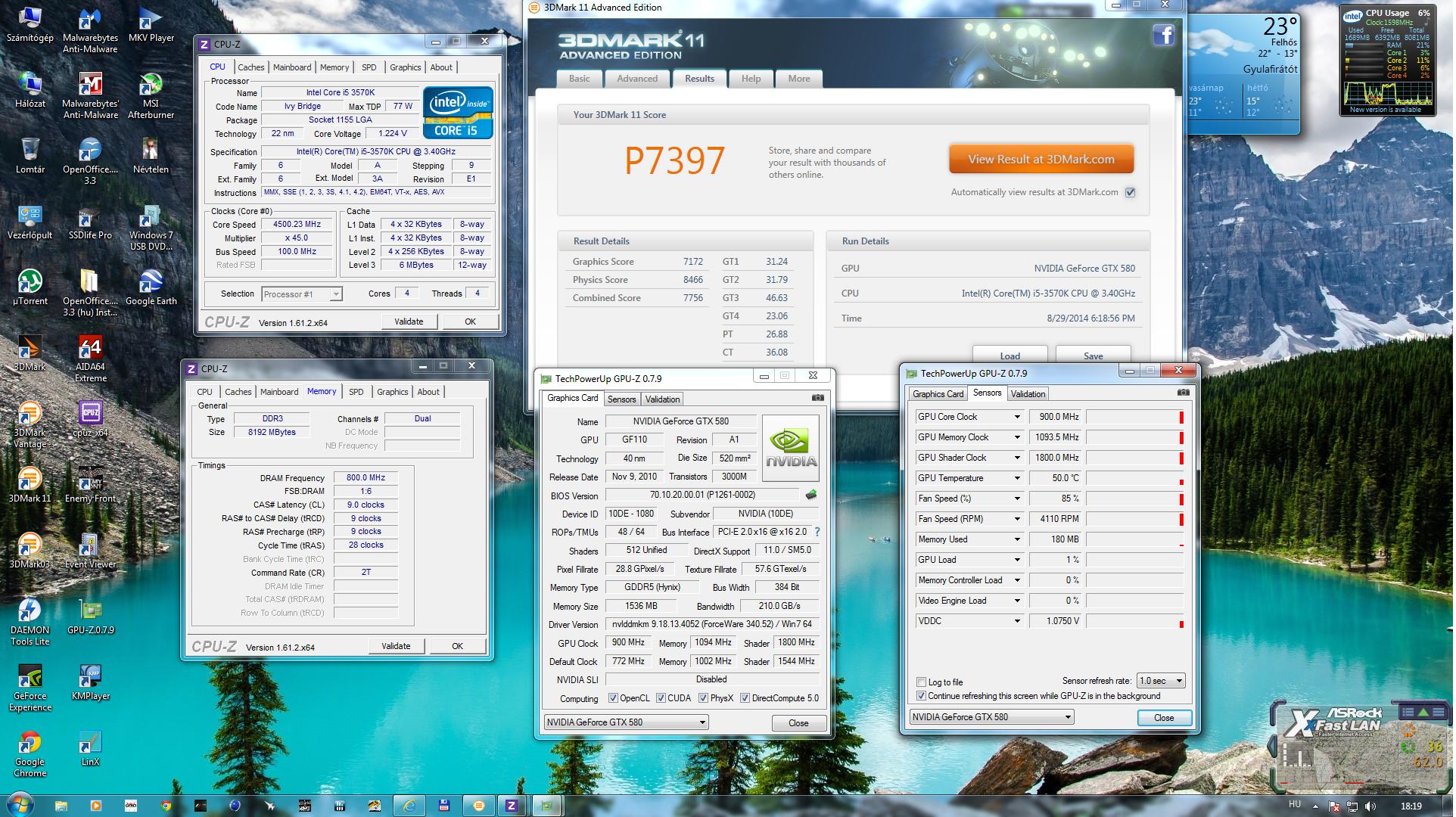The height and width of the screenshot is (817, 1456).
Task: Expand the GPU Core Clock sensor dropdown
Action: click(x=1017, y=417)
